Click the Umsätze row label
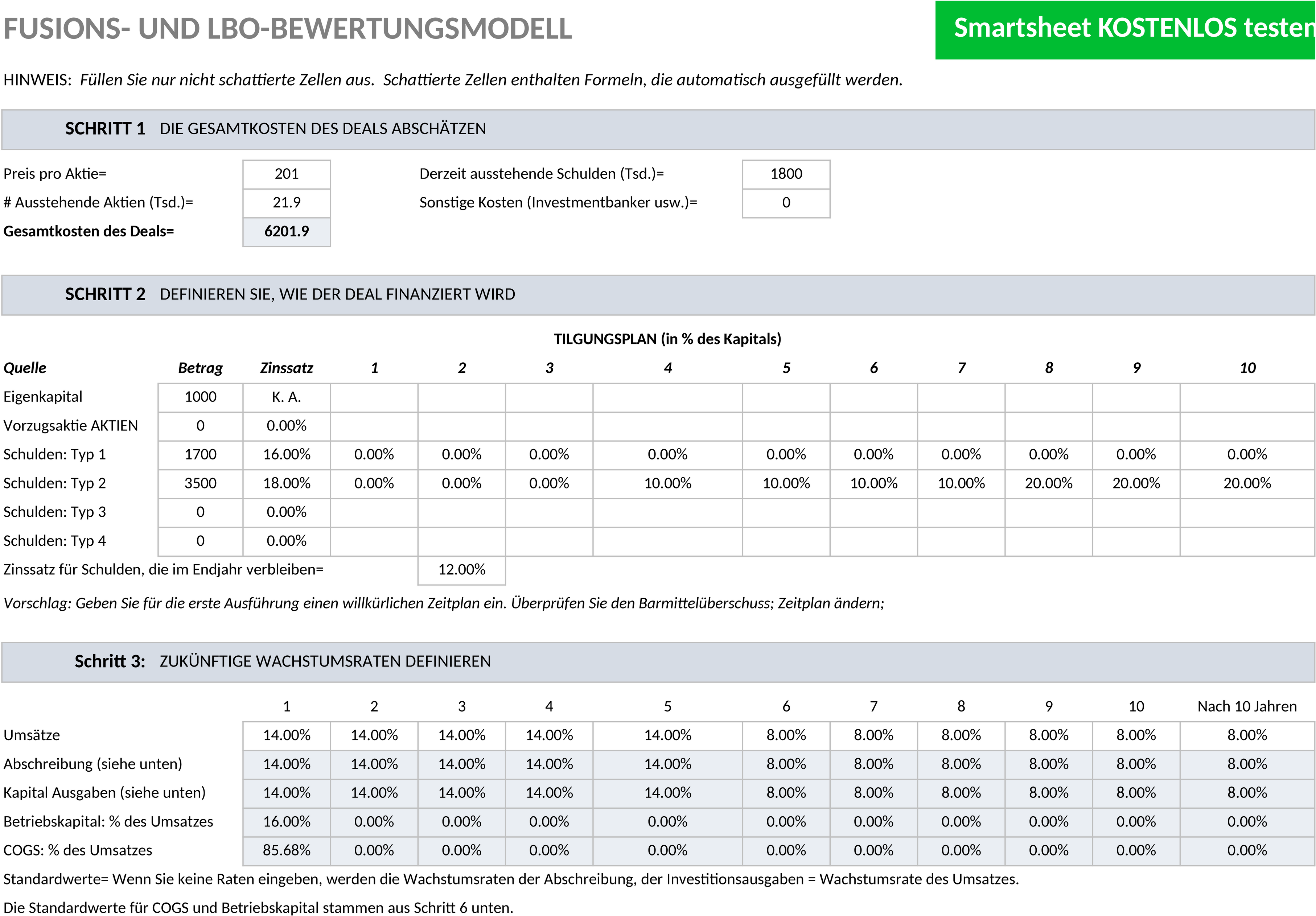1316x916 pixels. (32, 735)
